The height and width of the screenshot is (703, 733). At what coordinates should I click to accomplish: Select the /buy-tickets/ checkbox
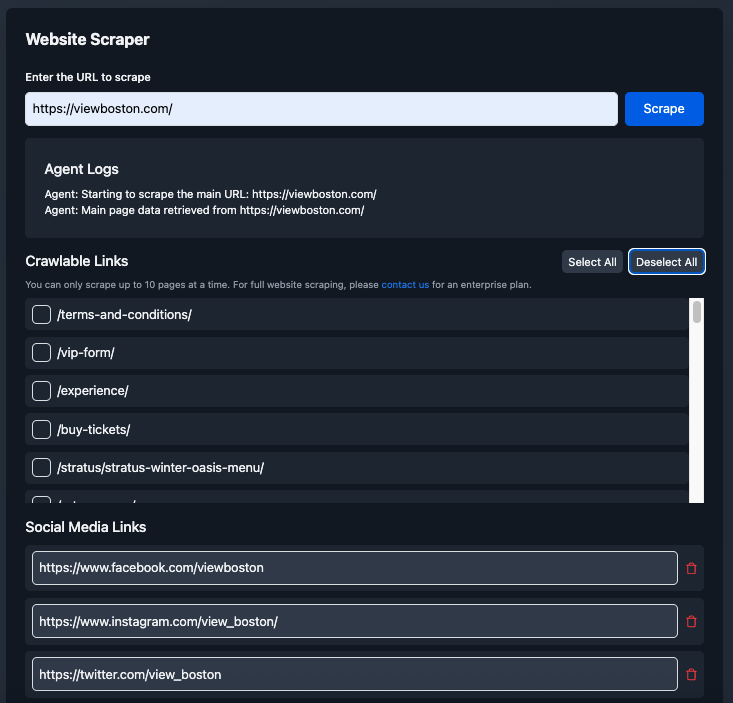(x=41, y=429)
